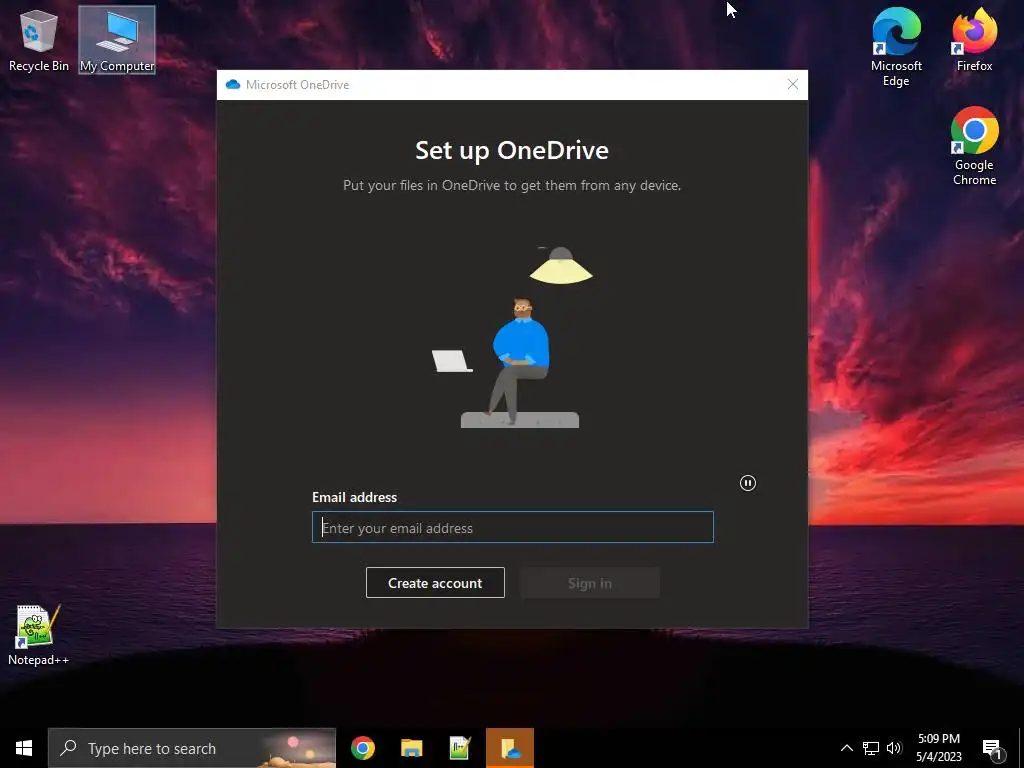Click the person at desk illustration
The height and width of the screenshot is (768, 1024).
point(513,337)
